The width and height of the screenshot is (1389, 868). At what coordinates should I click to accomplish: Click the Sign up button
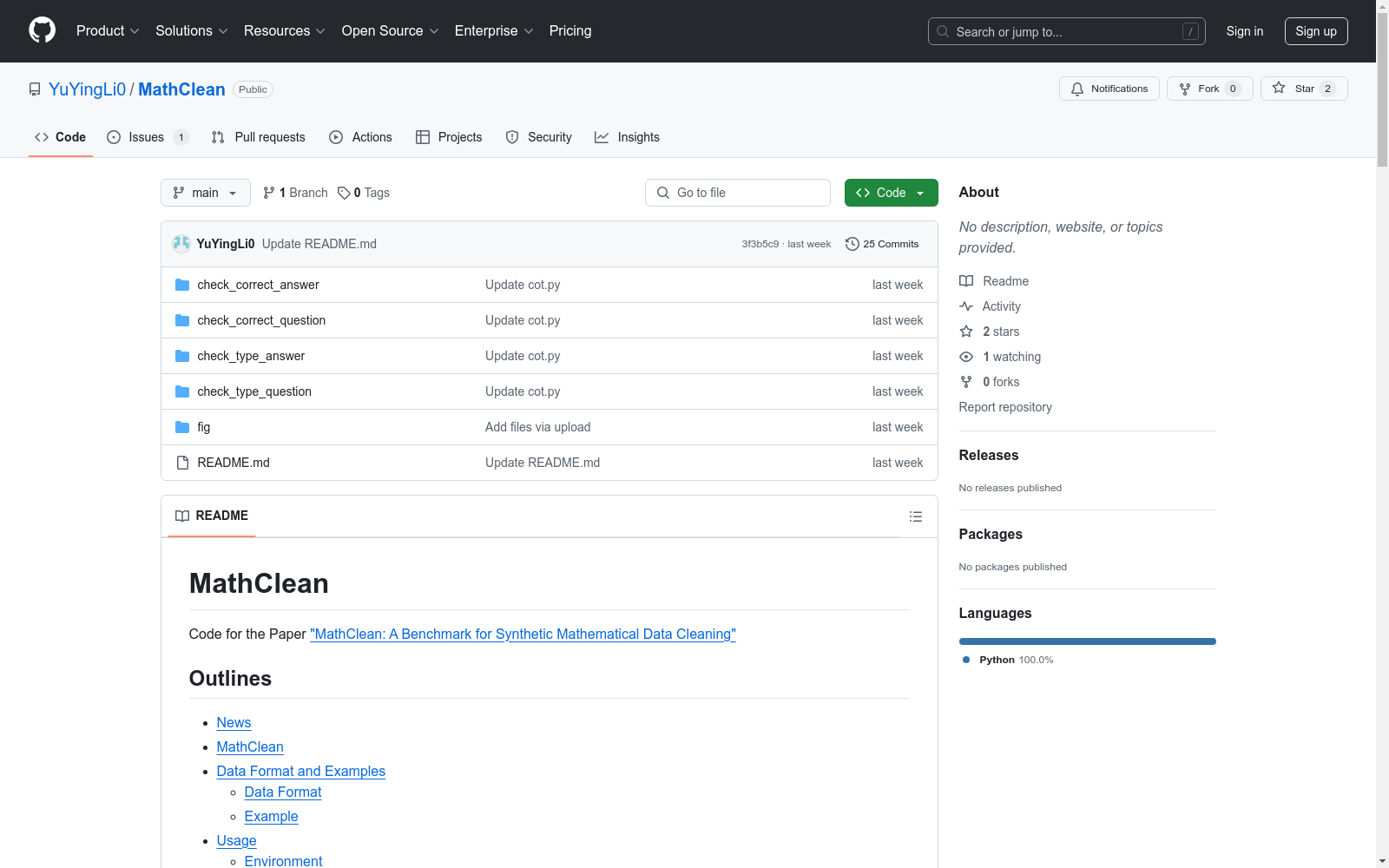pos(1316,31)
